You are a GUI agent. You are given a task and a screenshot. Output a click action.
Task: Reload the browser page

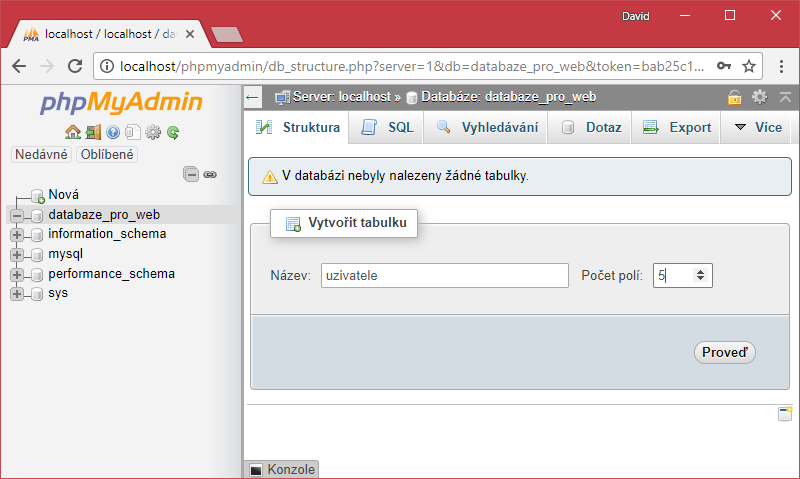pos(75,66)
